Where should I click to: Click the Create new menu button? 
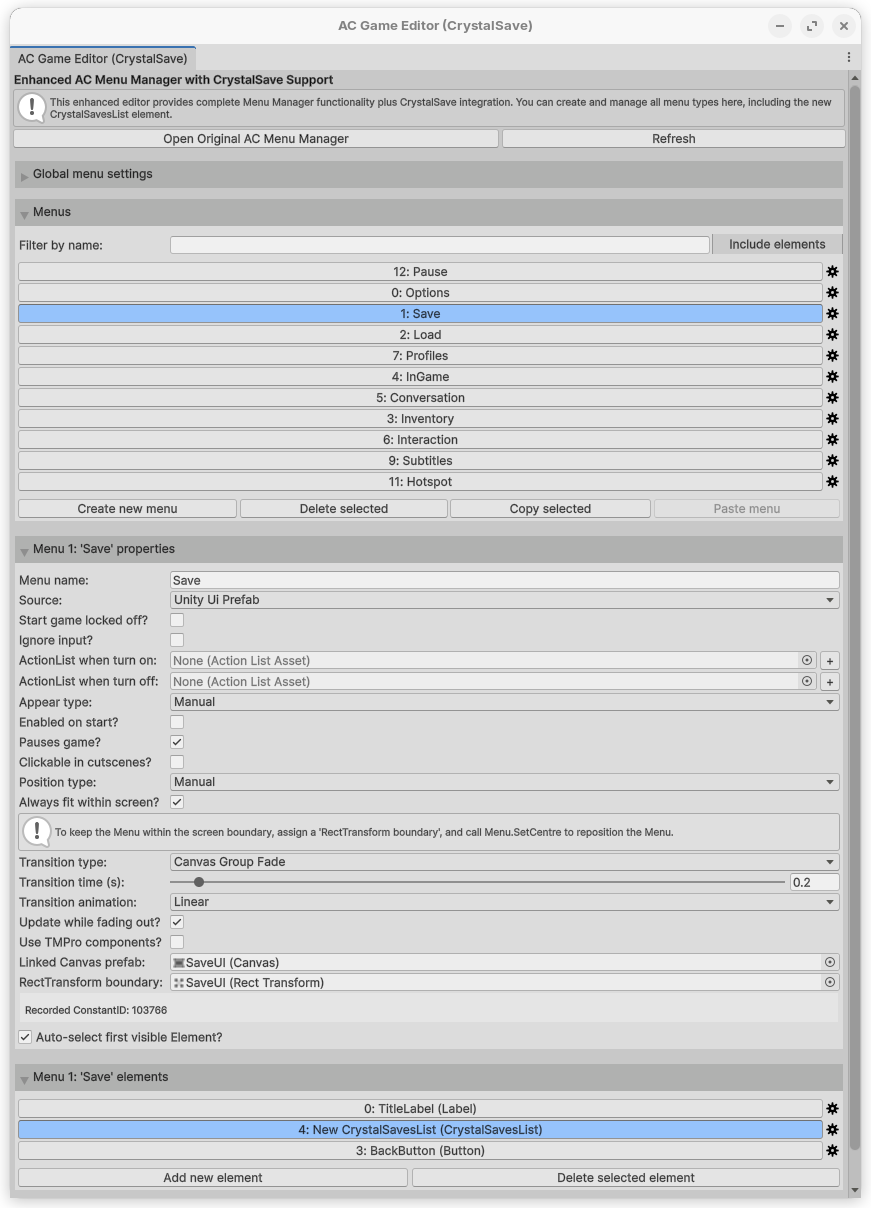coord(127,509)
